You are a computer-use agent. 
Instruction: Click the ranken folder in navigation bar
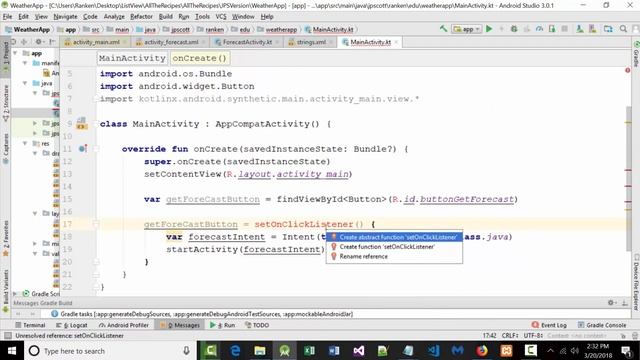pos(214,29)
